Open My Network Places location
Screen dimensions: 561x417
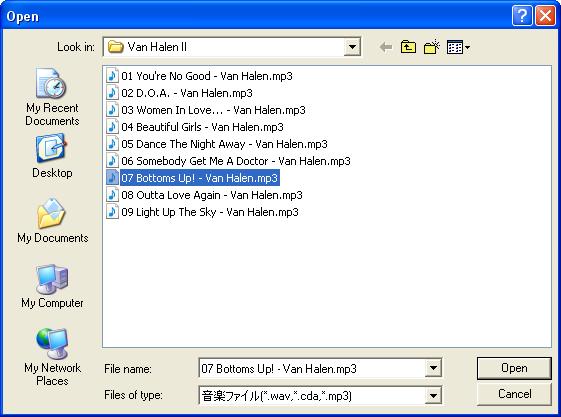tap(52, 357)
